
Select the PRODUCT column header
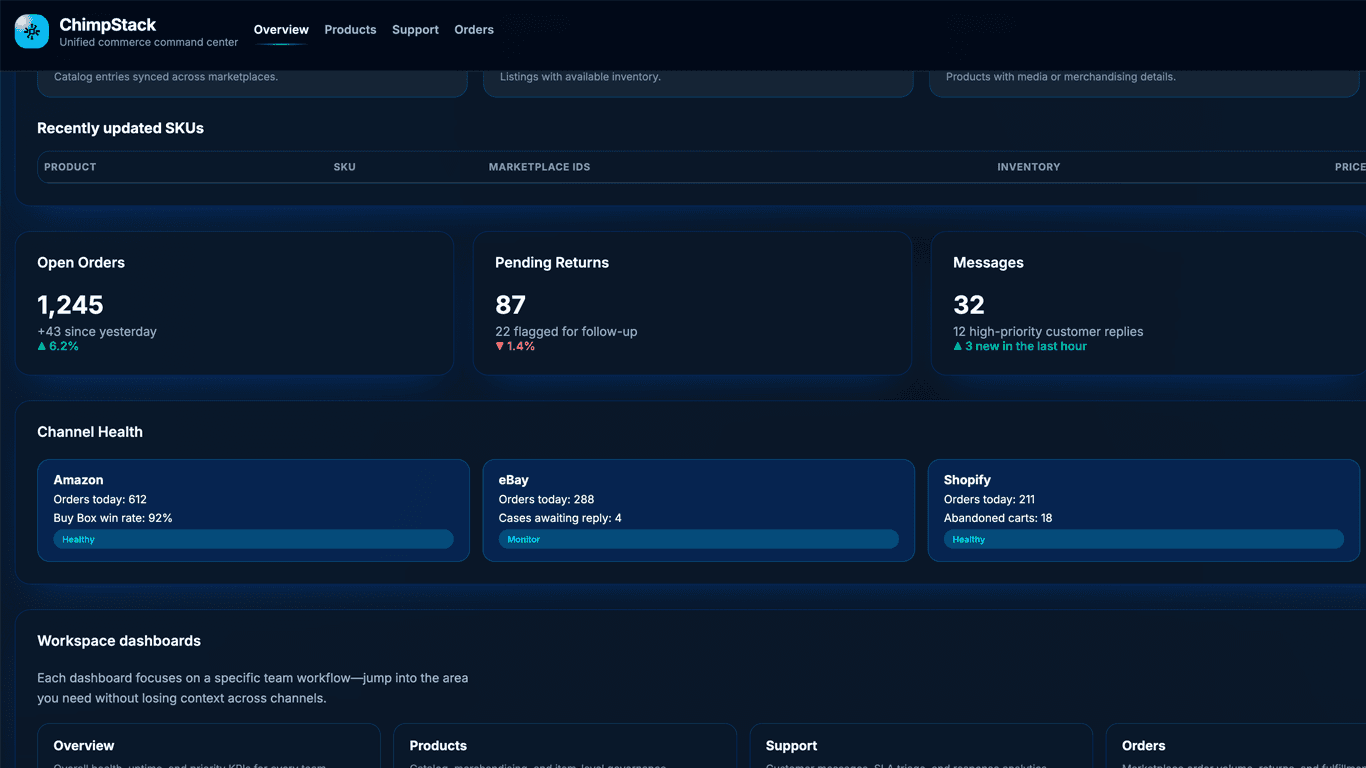tap(70, 167)
